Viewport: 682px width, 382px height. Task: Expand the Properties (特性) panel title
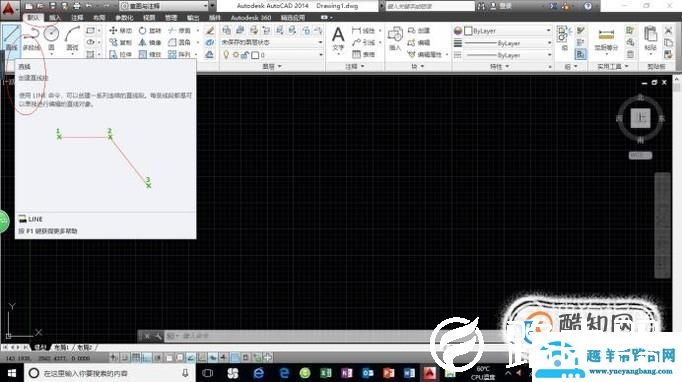tap(498, 67)
